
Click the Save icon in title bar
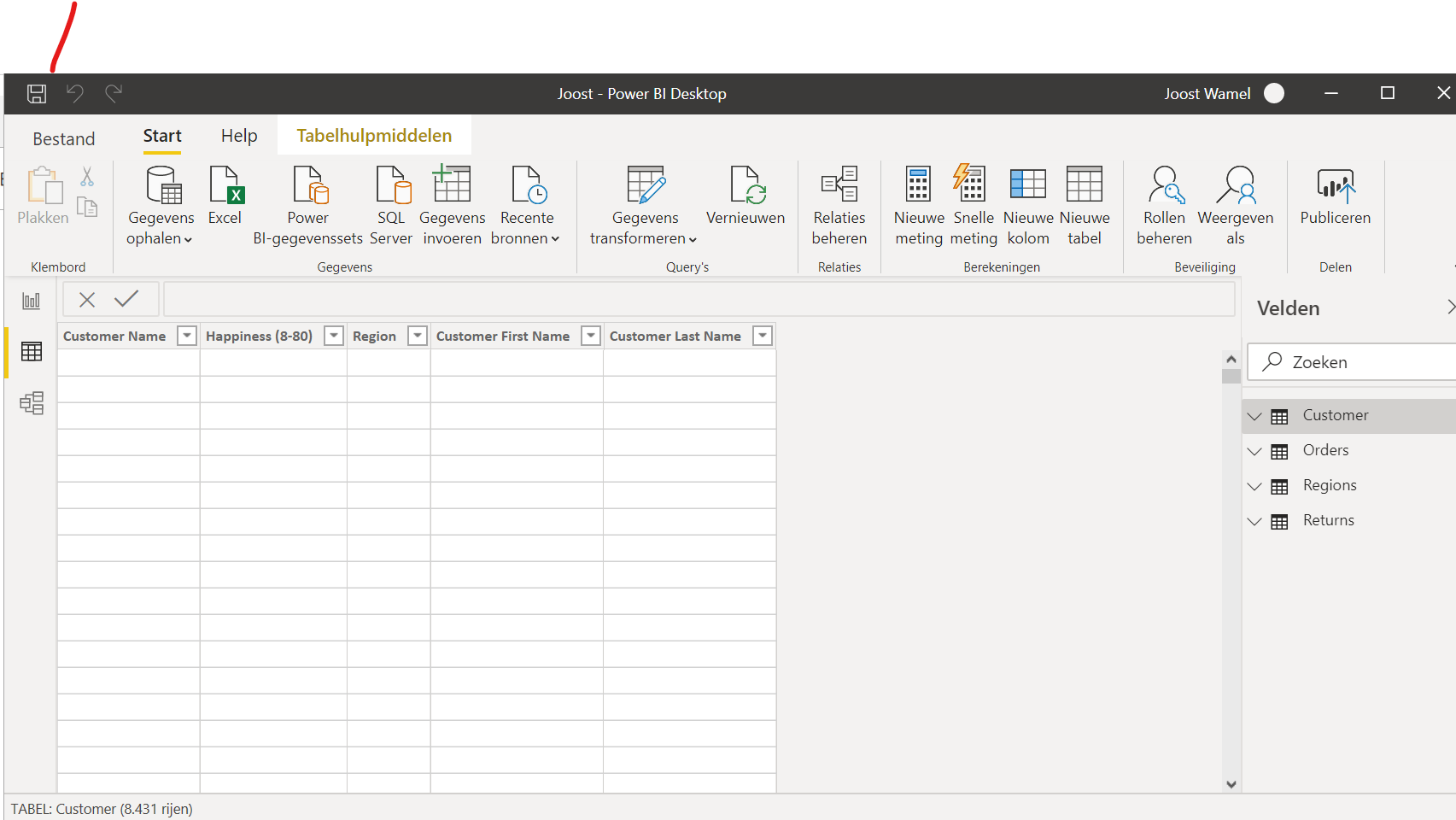(x=37, y=94)
